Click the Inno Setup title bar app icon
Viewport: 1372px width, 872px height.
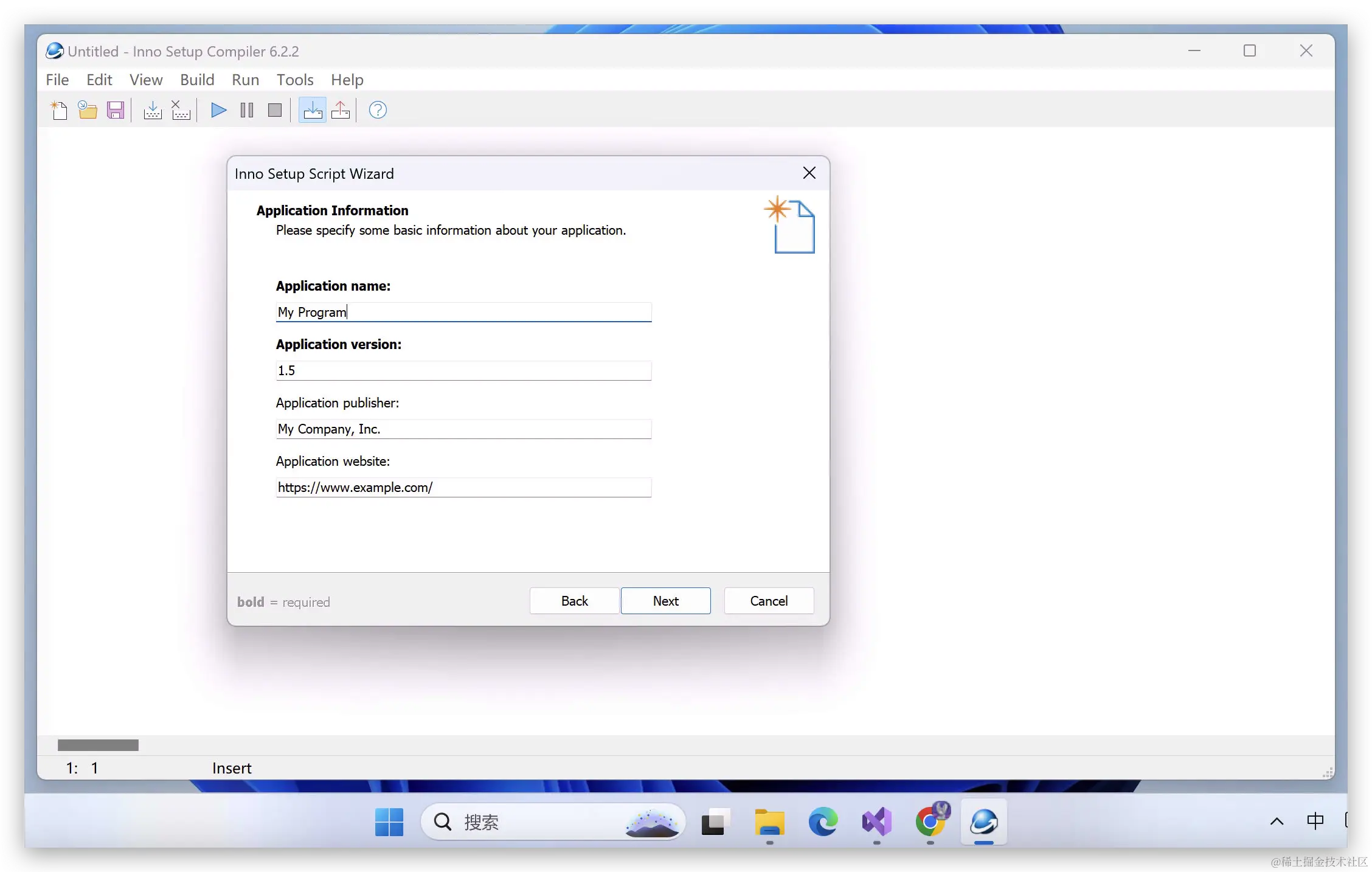54,51
